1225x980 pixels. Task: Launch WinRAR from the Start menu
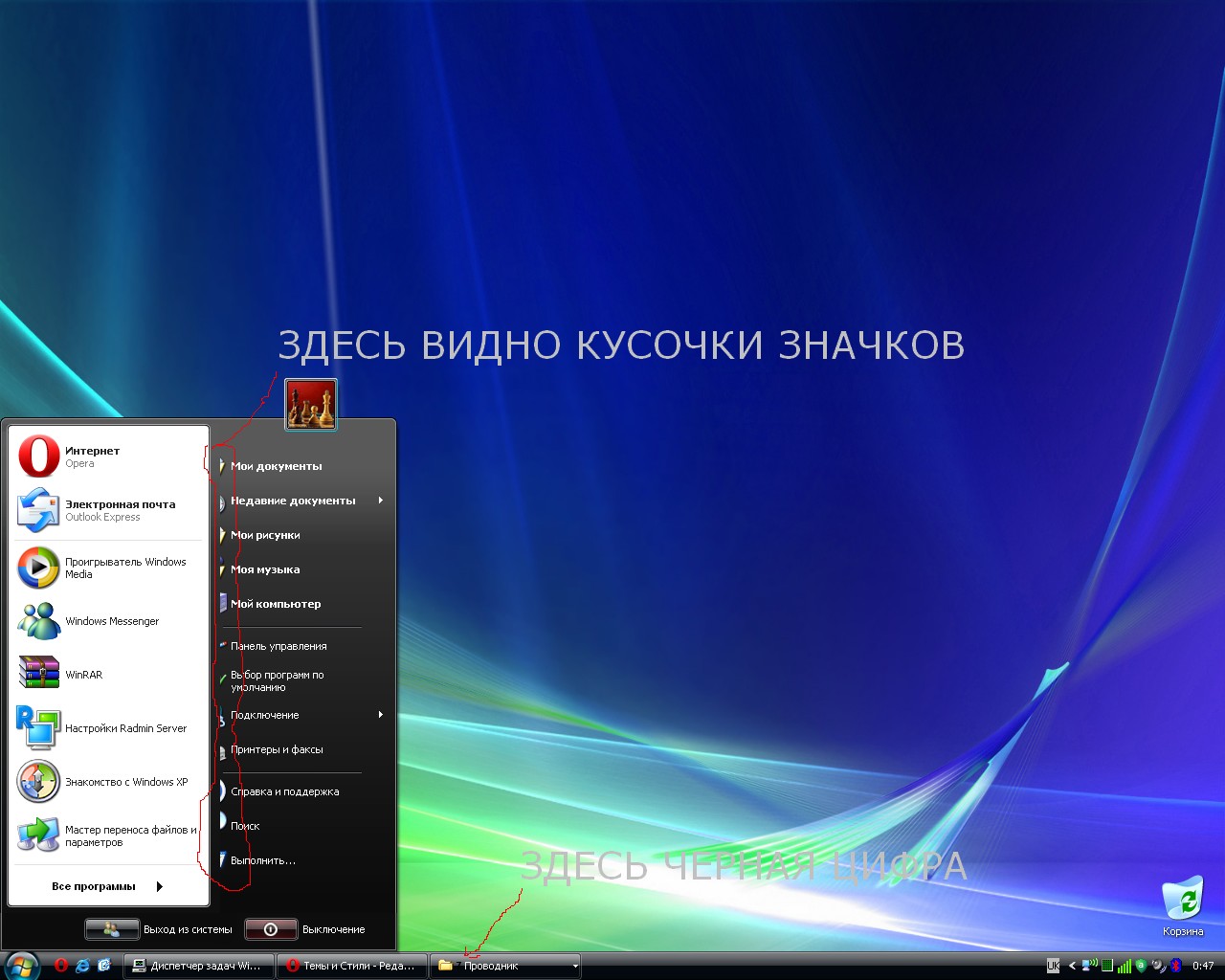tap(108, 675)
